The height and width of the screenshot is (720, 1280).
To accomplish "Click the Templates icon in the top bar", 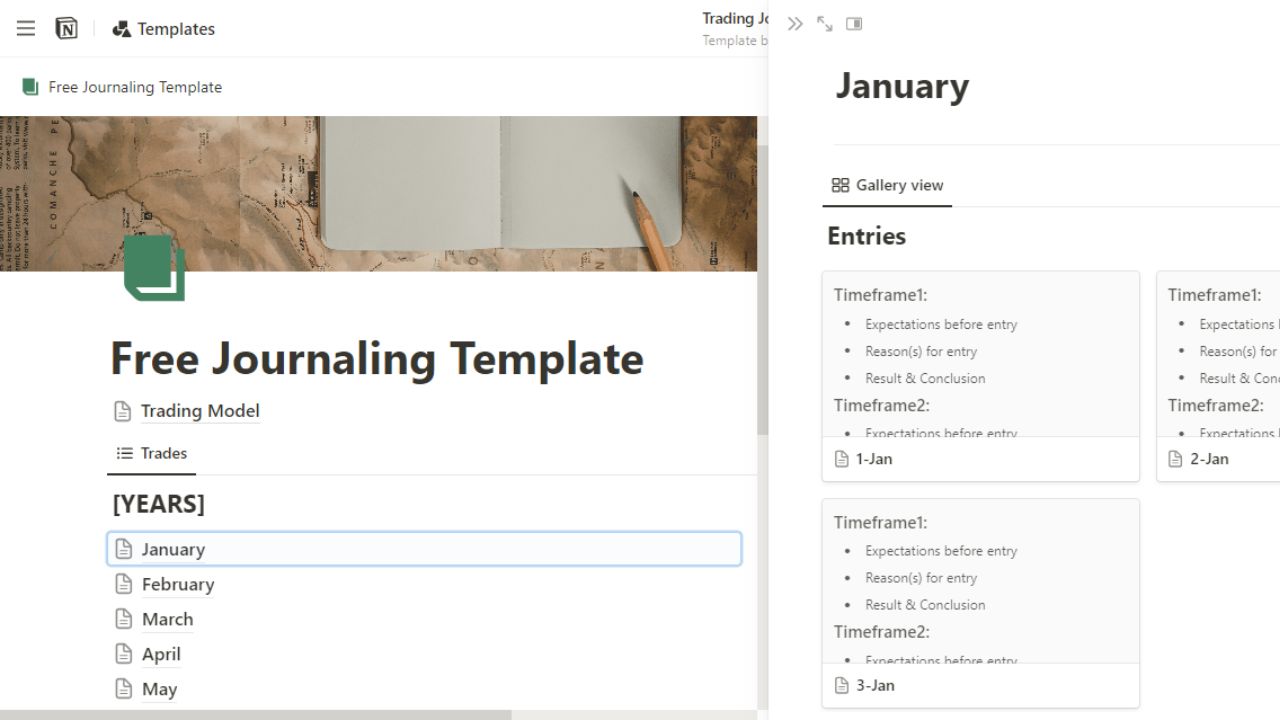I will [123, 28].
